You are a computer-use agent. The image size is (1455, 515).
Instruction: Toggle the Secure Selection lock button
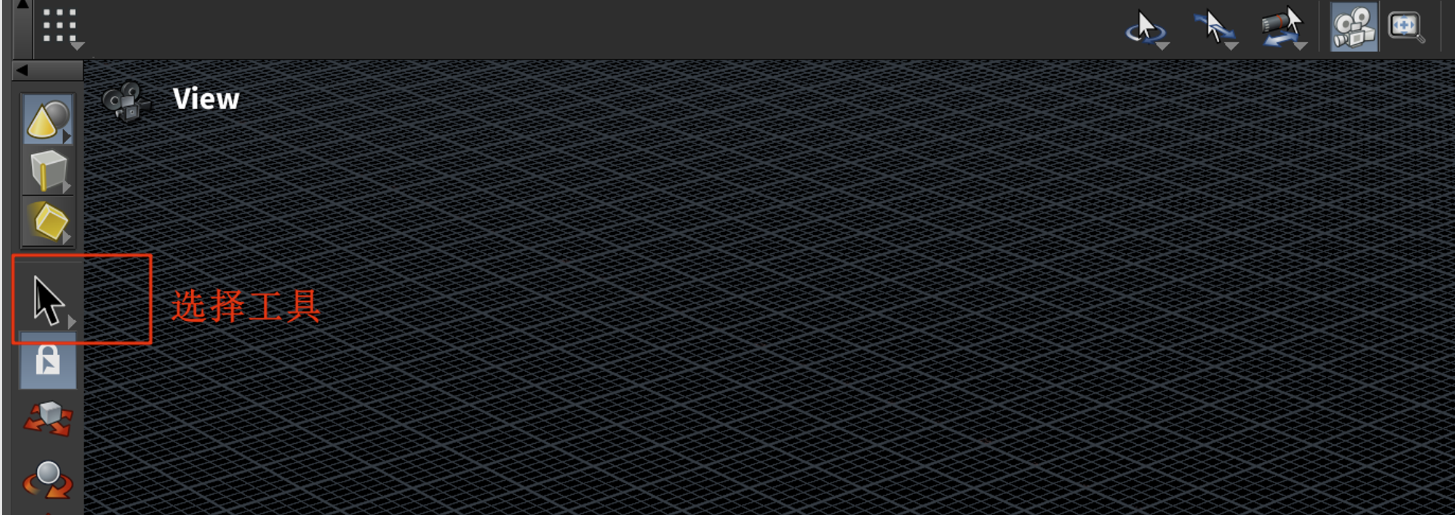pos(47,361)
